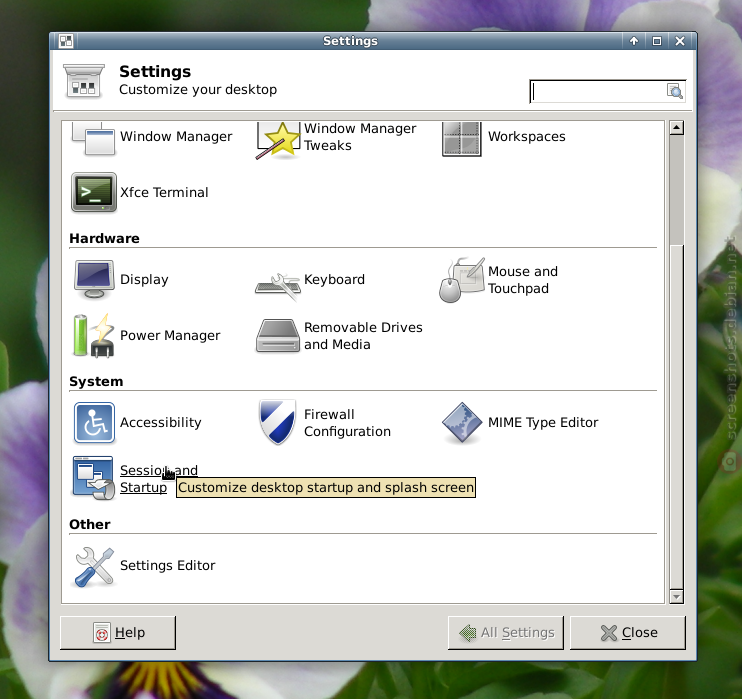
Task: Launch Xfce Terminal icon
Action: tap(94, 192)
